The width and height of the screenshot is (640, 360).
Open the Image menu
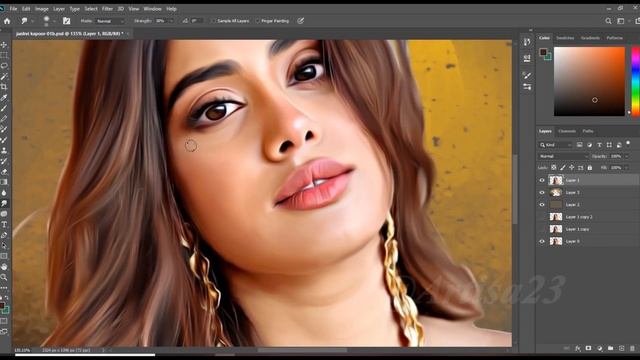(42, 9)
